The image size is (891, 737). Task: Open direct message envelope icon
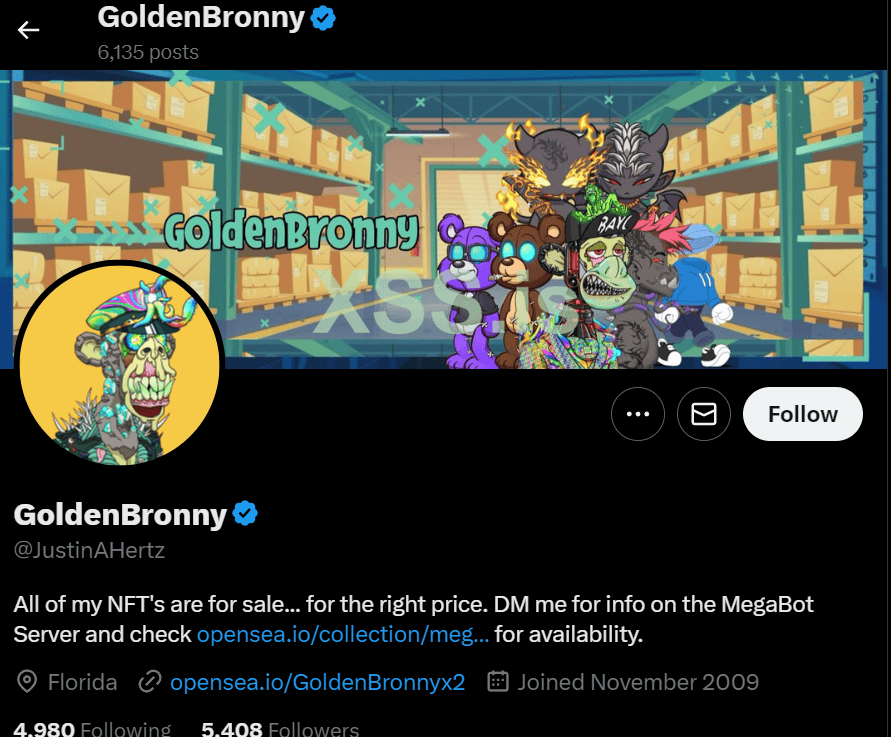tap(703, 414)
